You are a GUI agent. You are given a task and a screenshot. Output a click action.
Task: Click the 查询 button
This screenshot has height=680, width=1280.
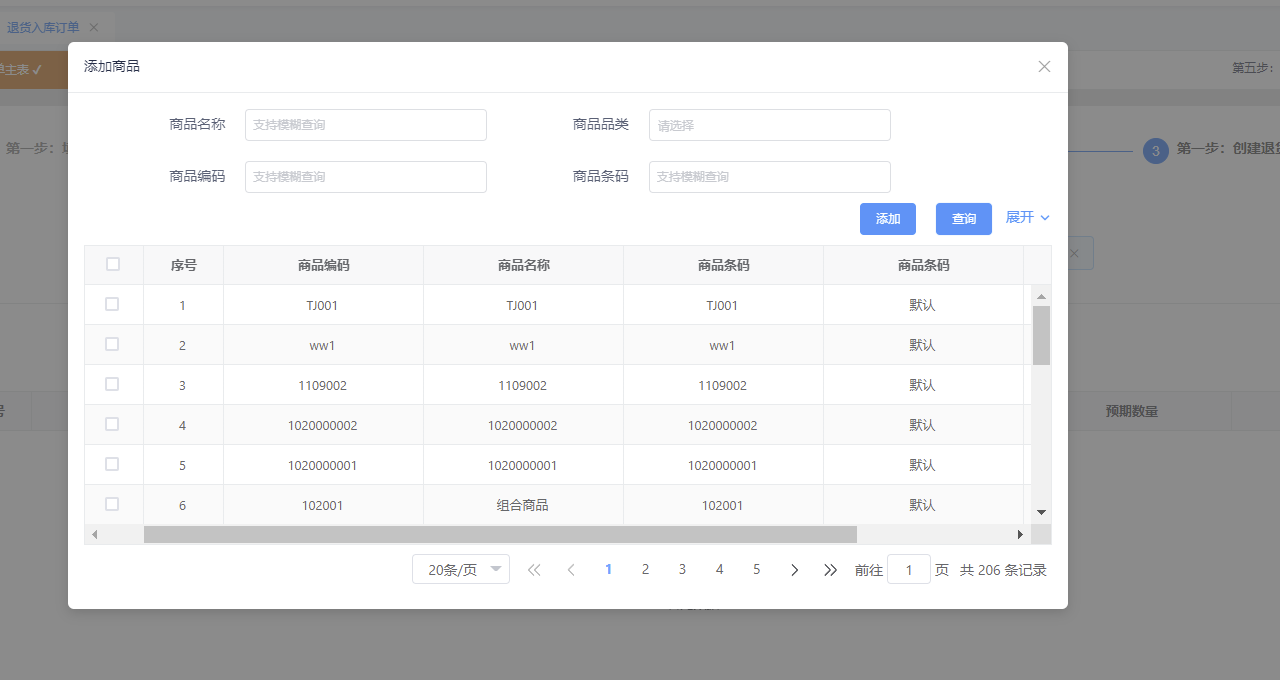pos(964,219)
